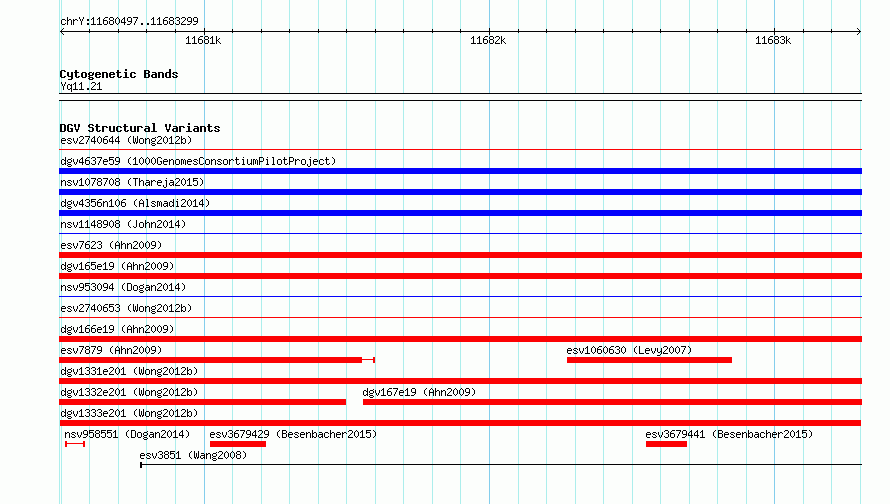This screenshot has width=890, height=504.
Task: Click the thin blue line under nsv1148908
Action: click(x=460, y=234)
